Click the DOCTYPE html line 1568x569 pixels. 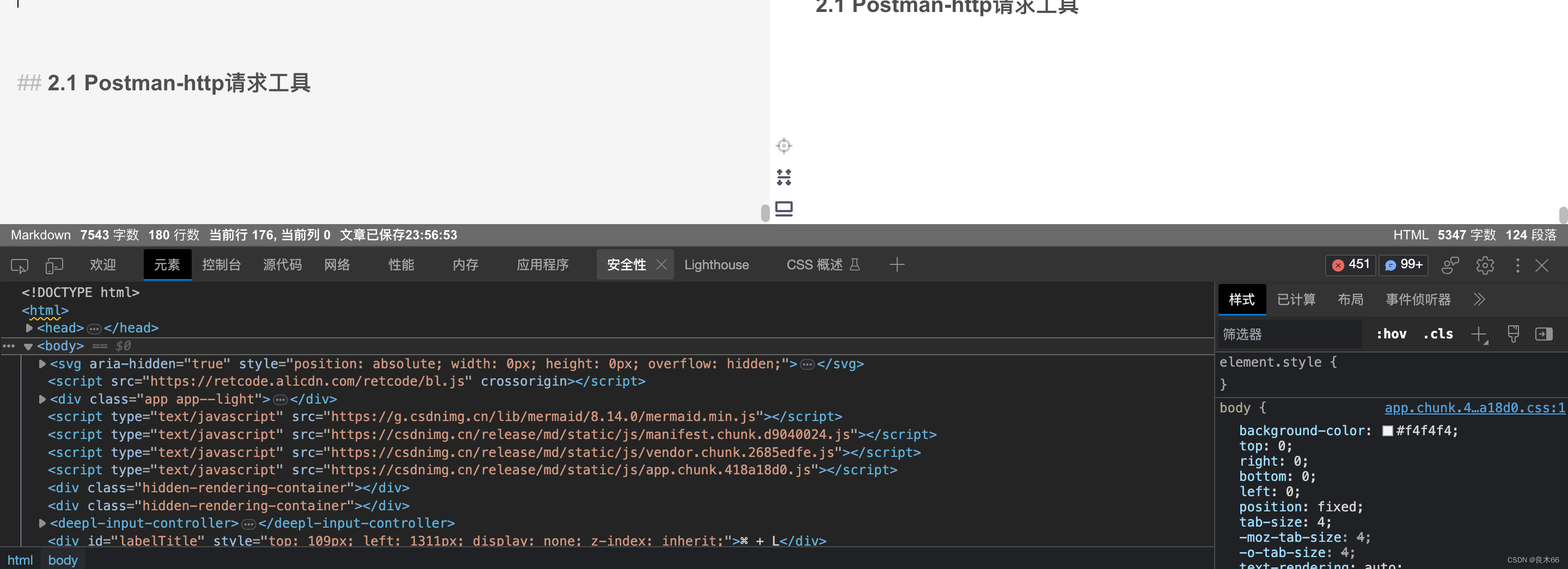(81, 293)
